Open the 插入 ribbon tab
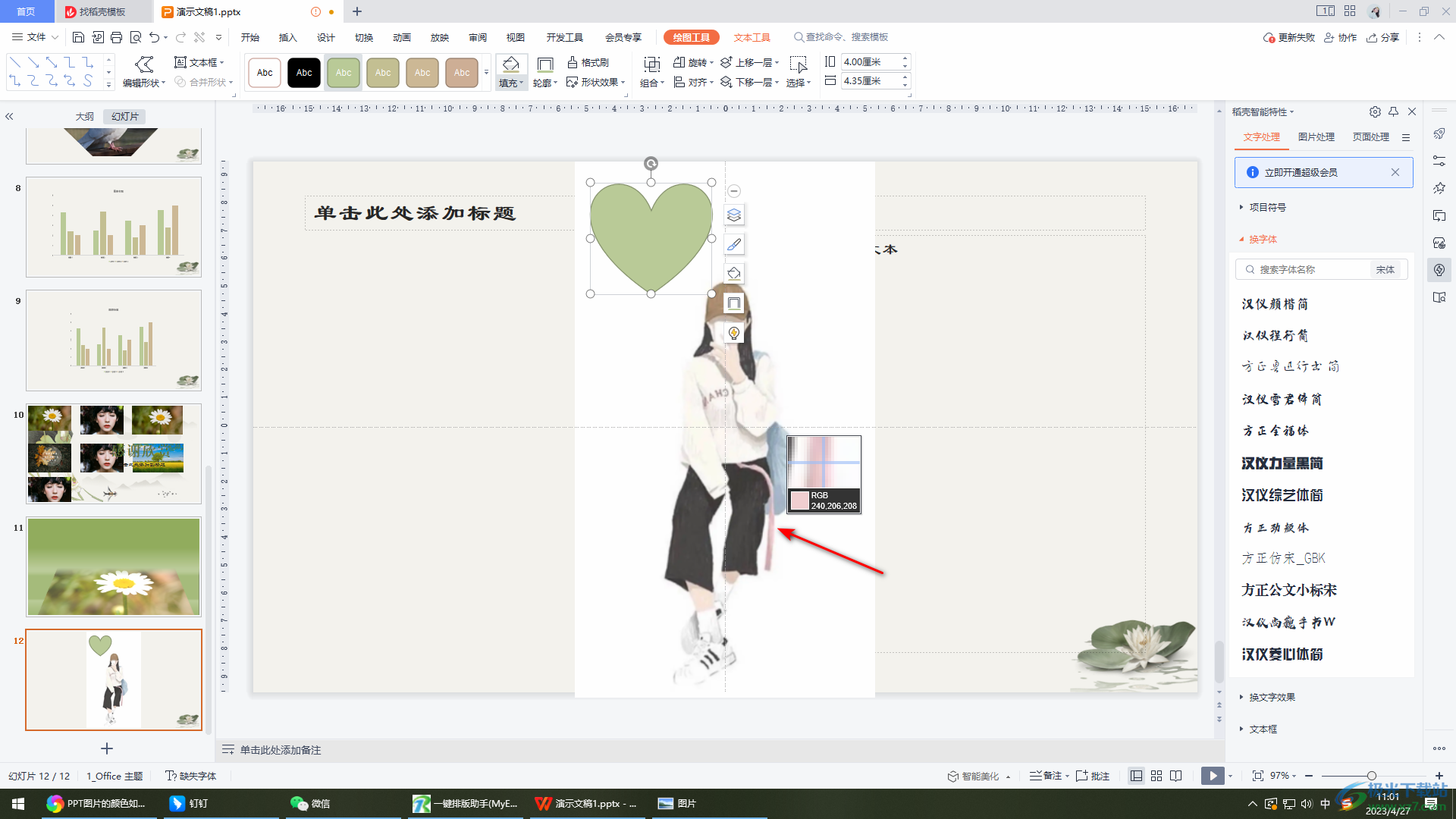The width and height of the screenshot is (1456, 819). coord(288,37)
